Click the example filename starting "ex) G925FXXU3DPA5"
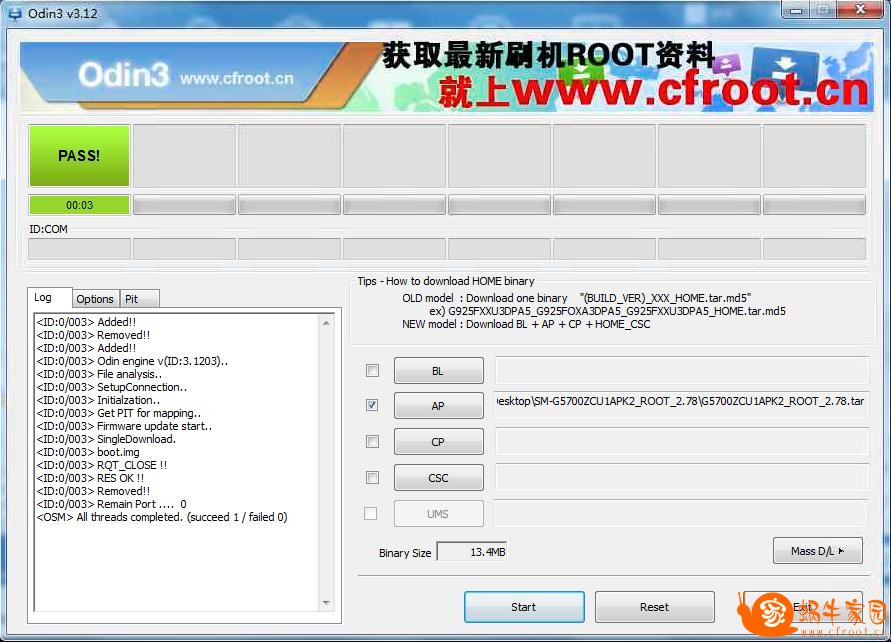891x642 pixels. click(607, 311)
